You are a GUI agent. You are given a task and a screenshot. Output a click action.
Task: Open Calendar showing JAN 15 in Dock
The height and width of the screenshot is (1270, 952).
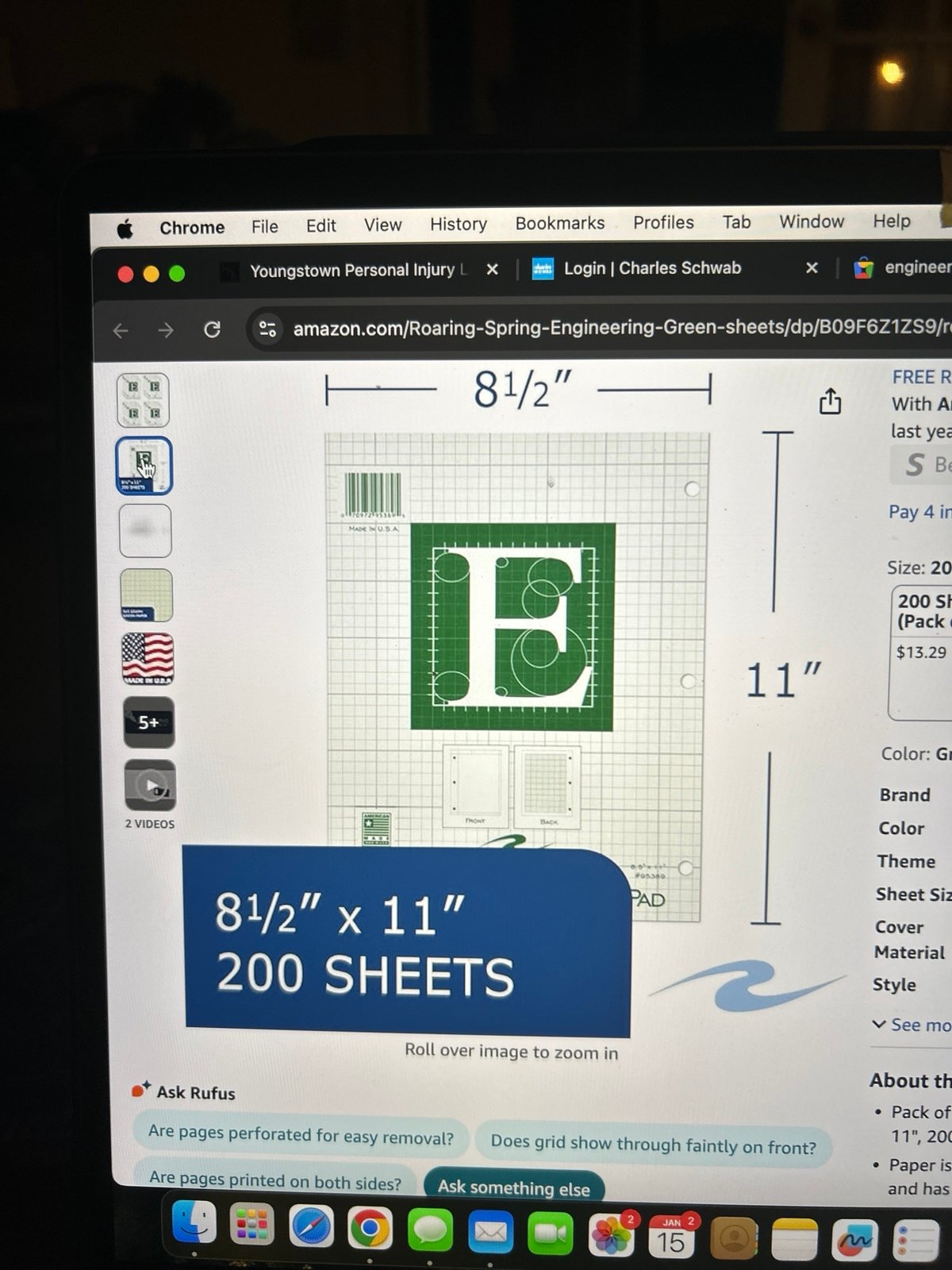(671, 1237)
